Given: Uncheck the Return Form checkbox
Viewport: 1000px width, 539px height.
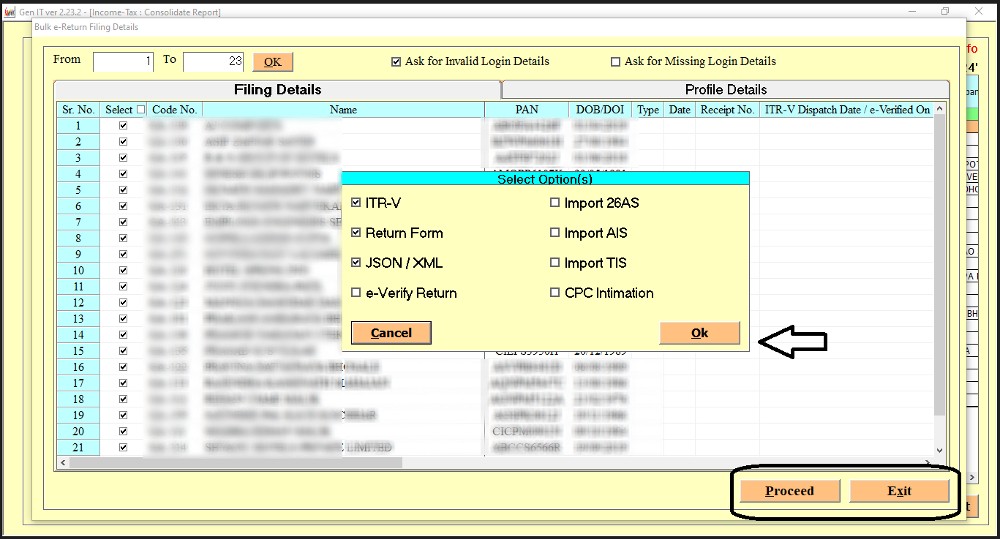Looking at the screenshot, I should point(357,233).
